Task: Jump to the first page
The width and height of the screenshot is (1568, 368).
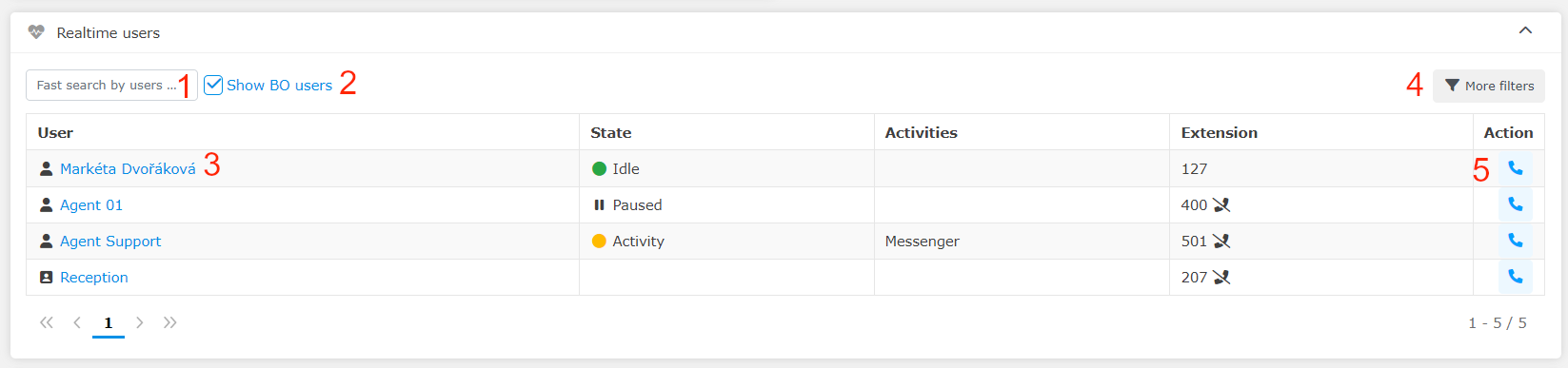Action: pyautogui.click(x=46, y=322)
